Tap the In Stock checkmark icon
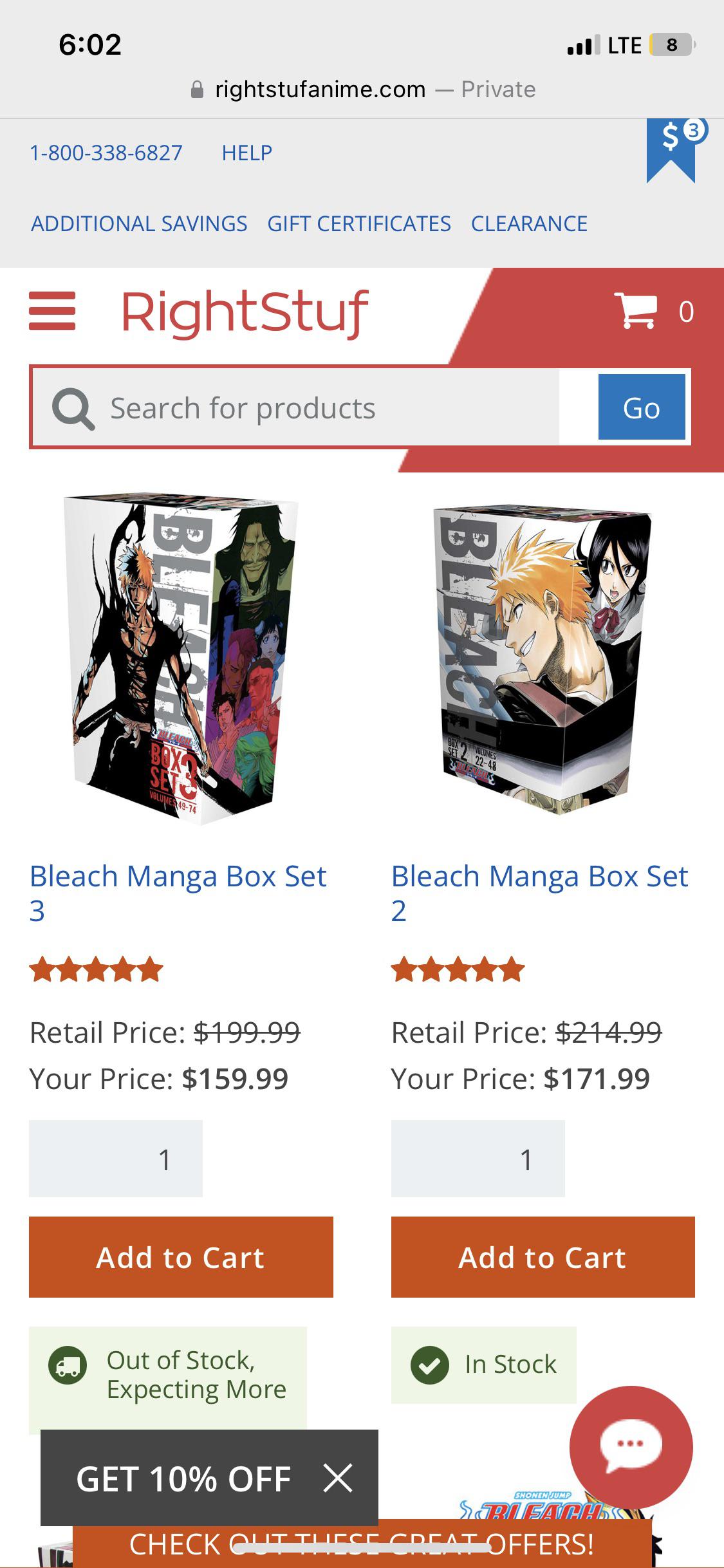This screenshot has height=1568, width=724. 430,1365
